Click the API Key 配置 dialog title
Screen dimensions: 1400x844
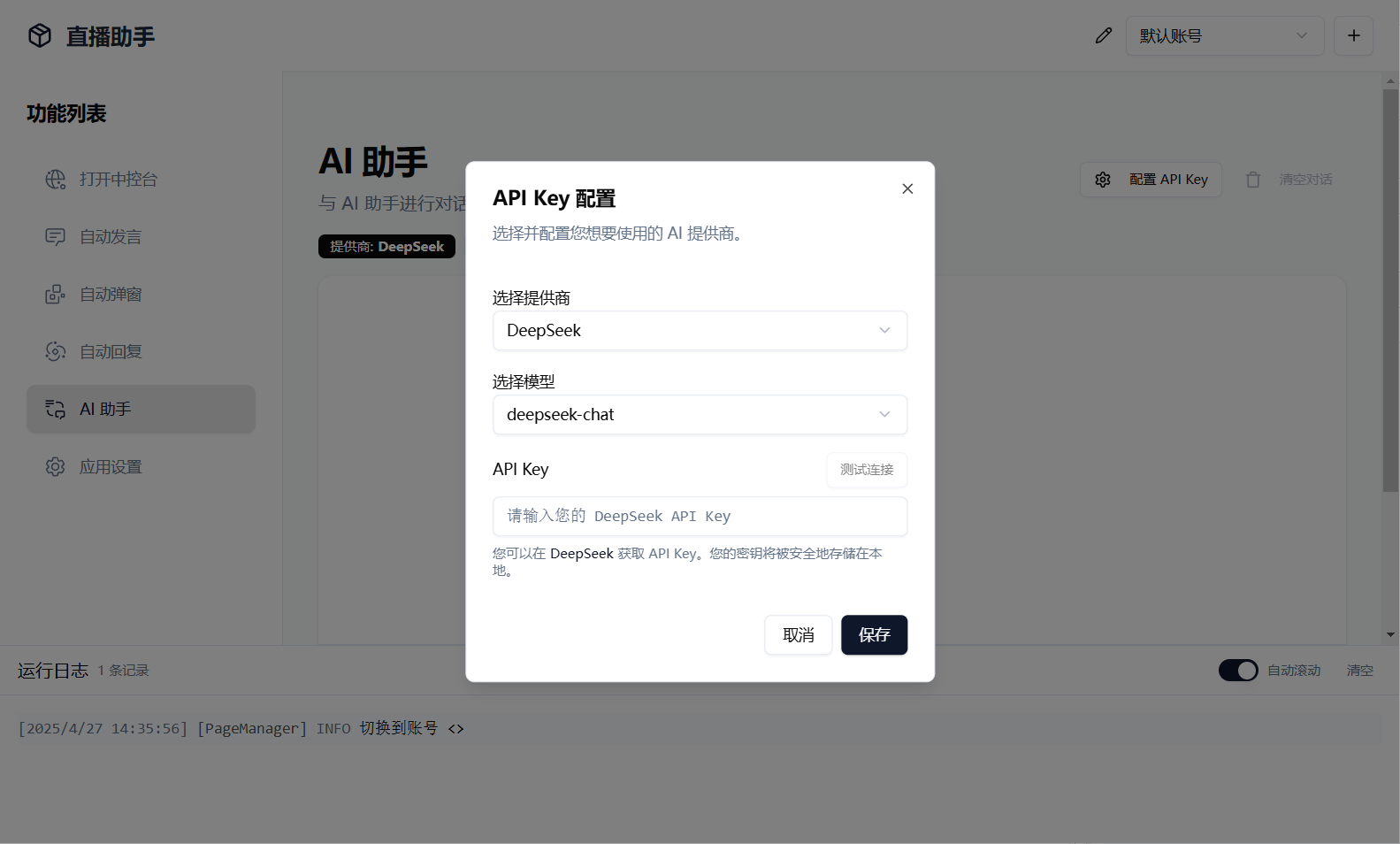coord(554,198)
